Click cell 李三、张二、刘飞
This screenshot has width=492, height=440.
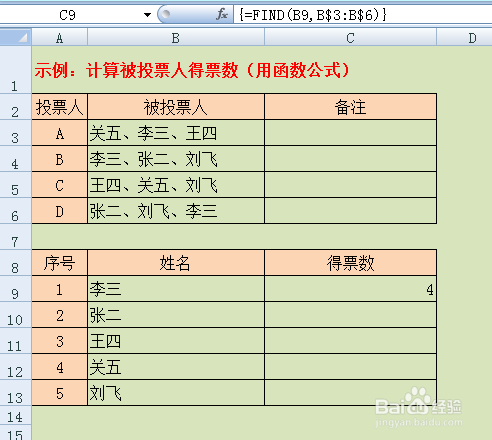tap(176, 159)
